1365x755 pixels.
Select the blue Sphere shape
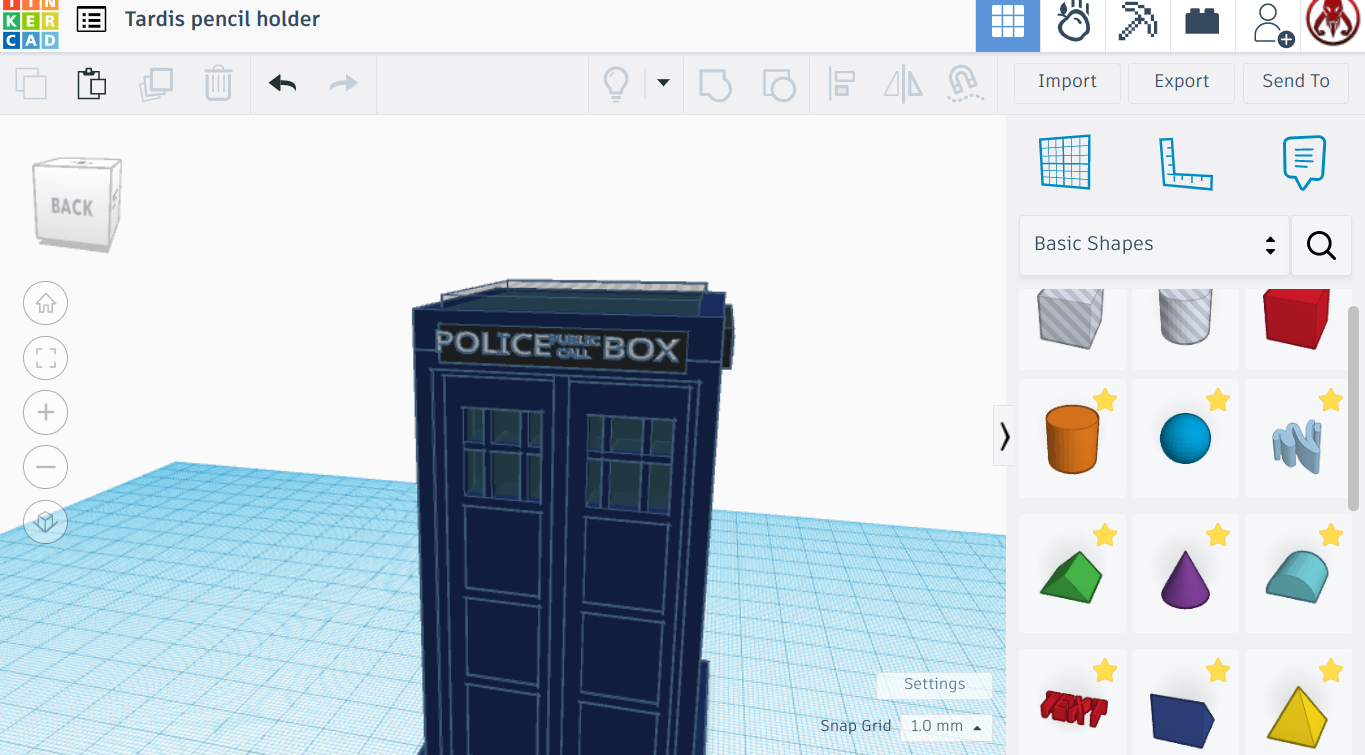1185,439
